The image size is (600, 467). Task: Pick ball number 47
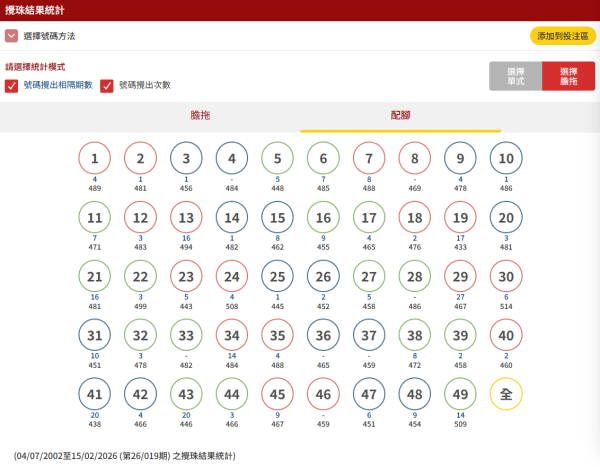369,394
